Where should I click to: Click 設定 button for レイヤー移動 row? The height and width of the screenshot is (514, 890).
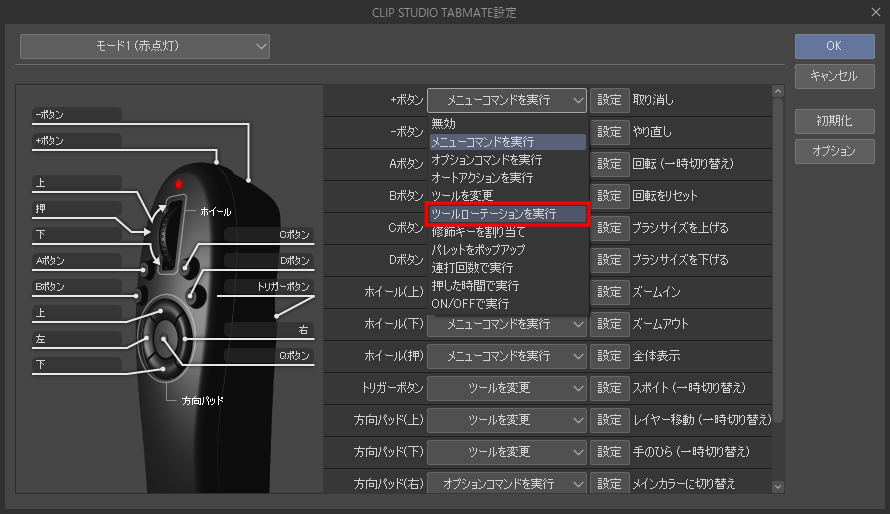point(610,420)
